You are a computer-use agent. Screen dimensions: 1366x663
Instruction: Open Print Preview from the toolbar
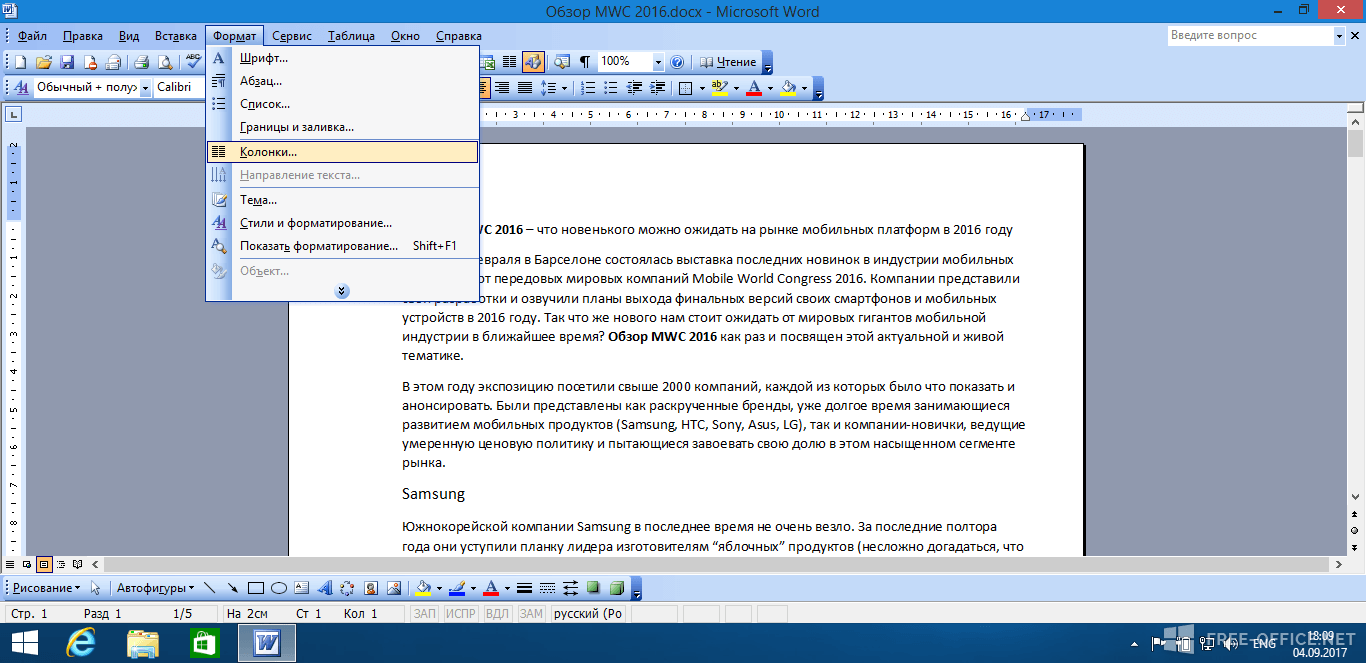click(x=164, y=62)
